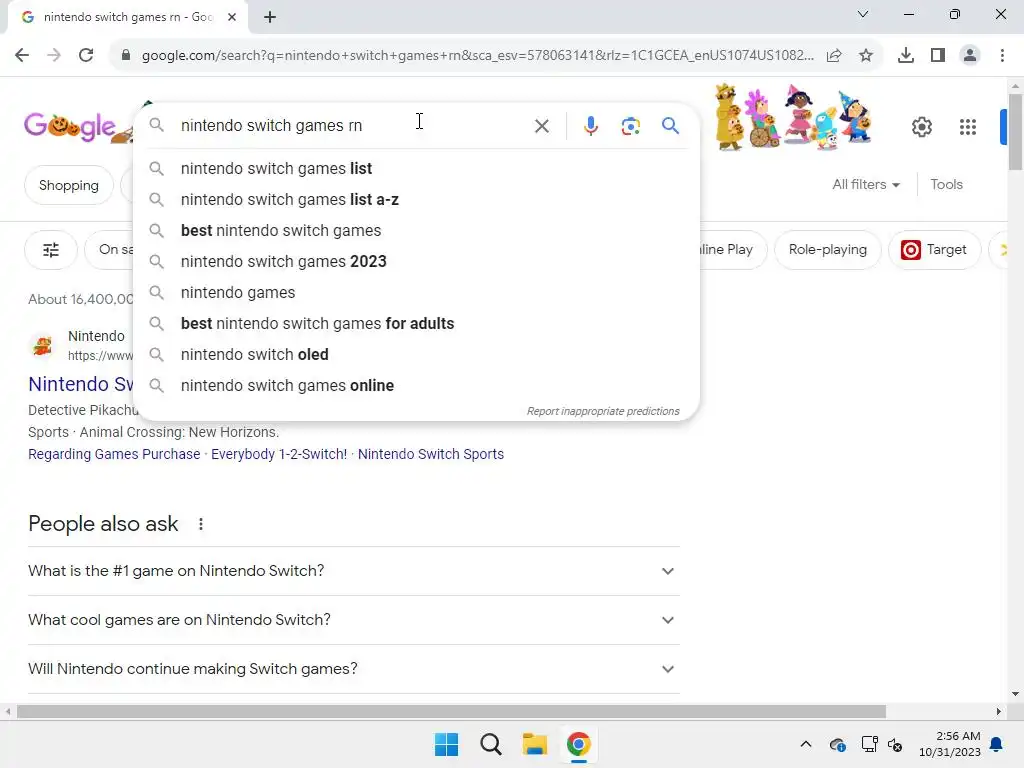Open a new browser tab with plus
This screenshot has height=768, width=1024.
[x=270, y=17]
